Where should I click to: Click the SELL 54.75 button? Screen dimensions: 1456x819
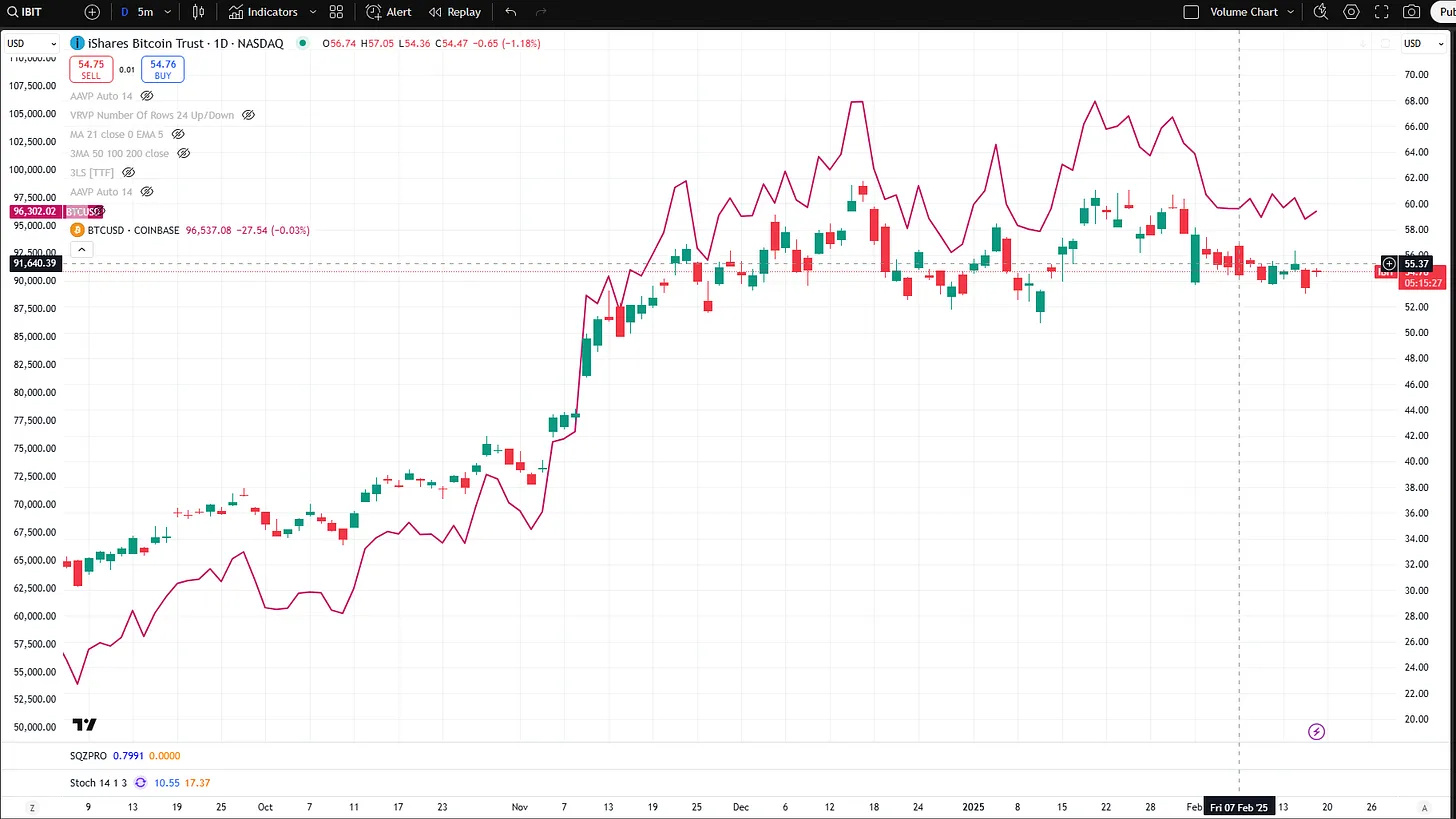(91, 69)
